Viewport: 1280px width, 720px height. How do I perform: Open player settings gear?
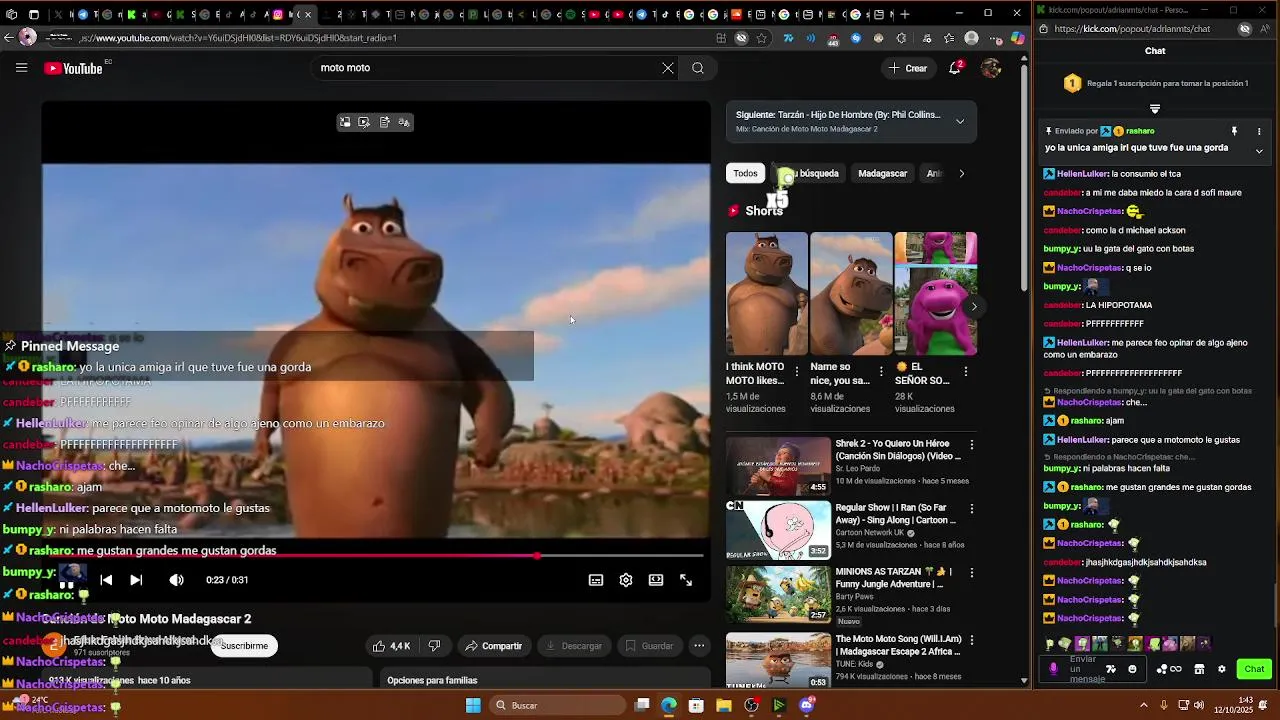(626, 580)
